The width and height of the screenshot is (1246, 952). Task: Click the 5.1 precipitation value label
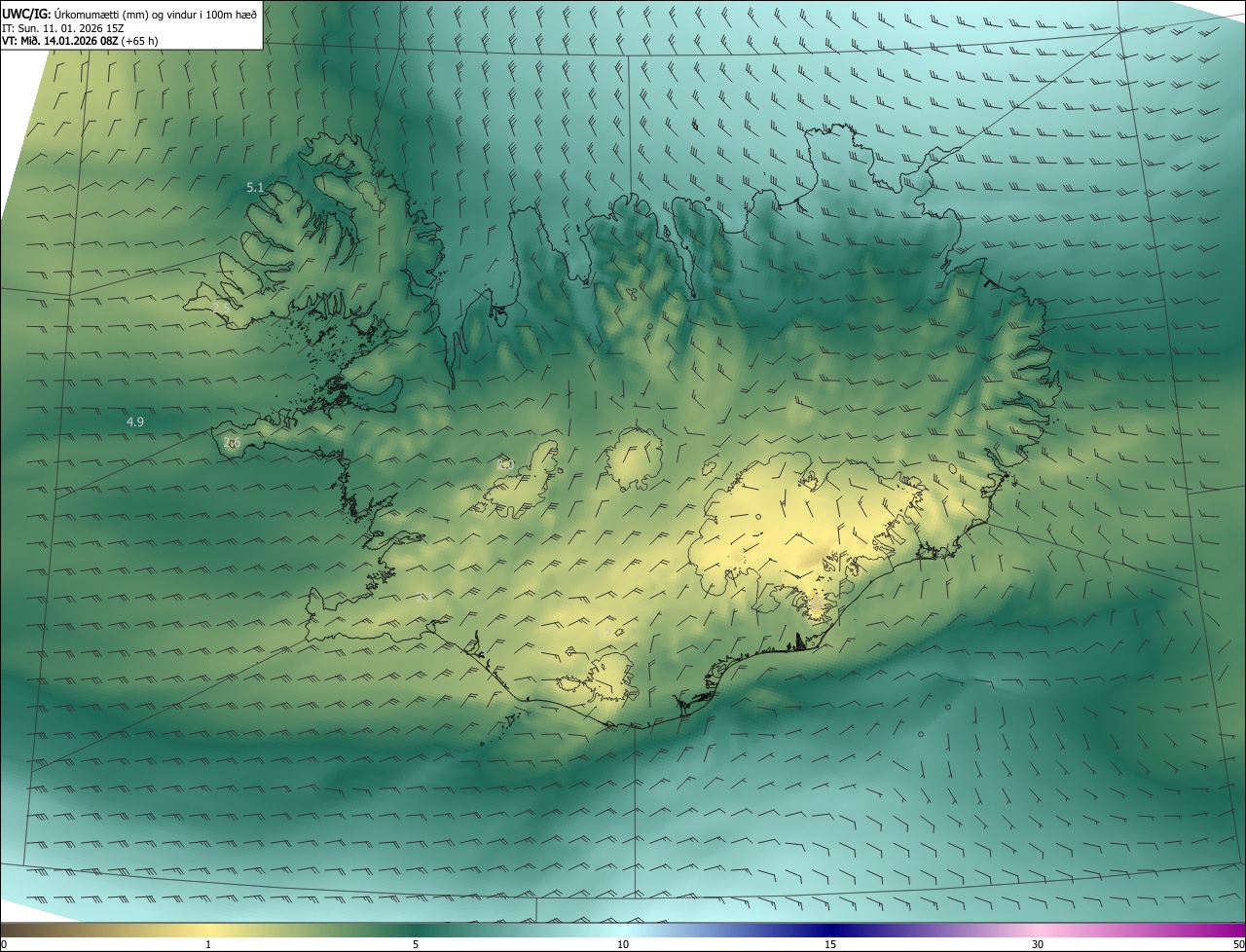[x=255, y=187]
